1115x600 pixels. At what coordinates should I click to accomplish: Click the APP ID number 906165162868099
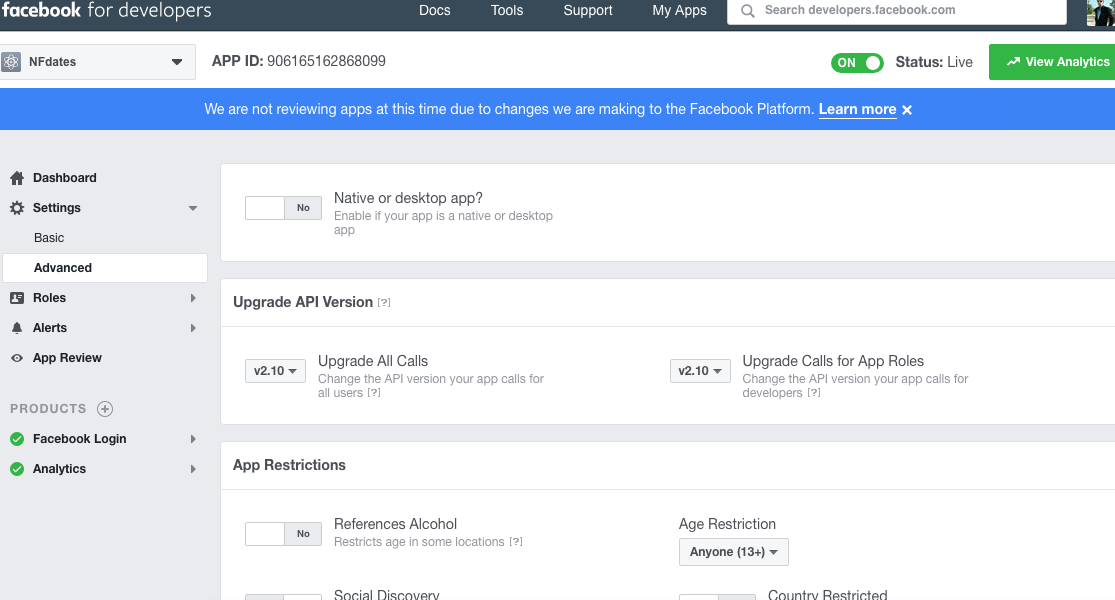coord(326,62)
